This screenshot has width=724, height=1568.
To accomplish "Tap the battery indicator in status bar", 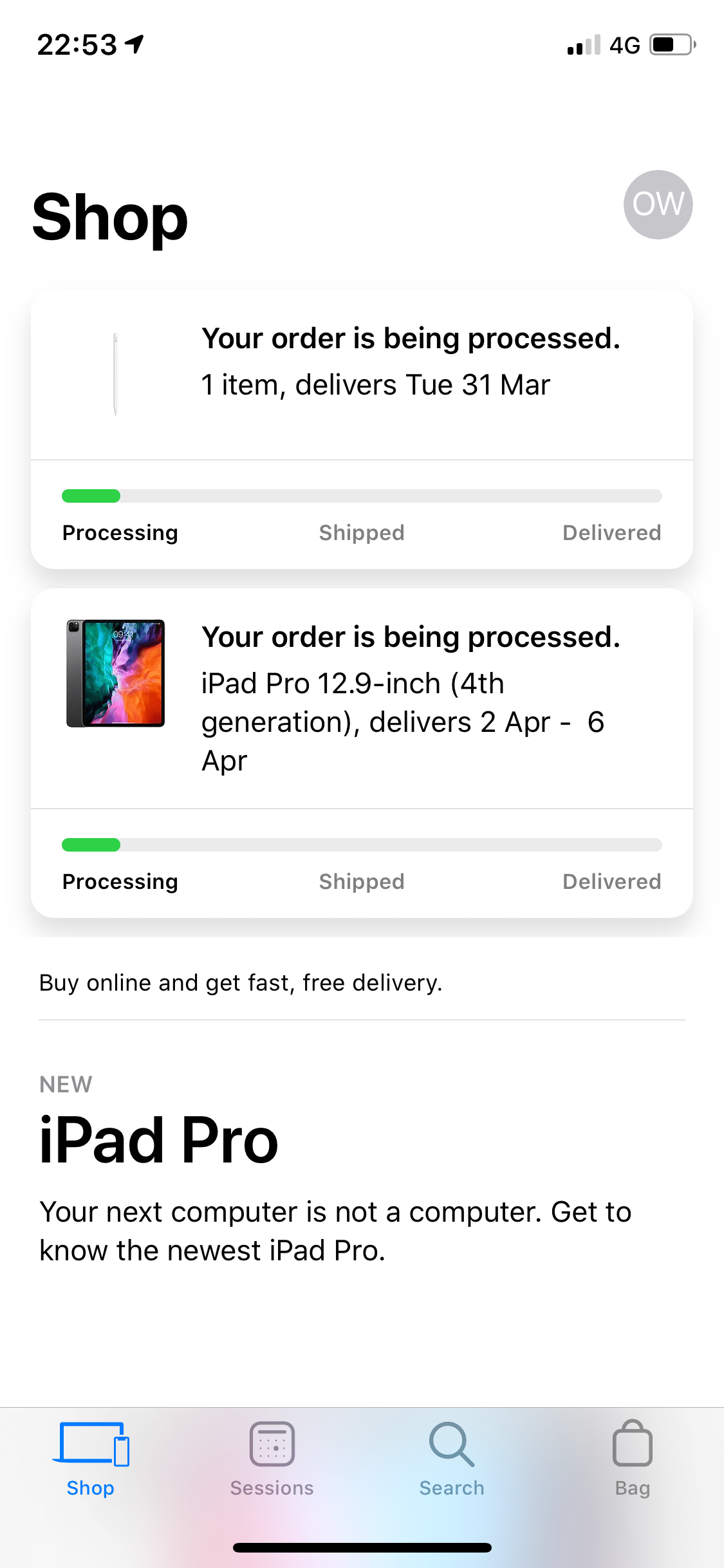I will [x=669, y=45].
